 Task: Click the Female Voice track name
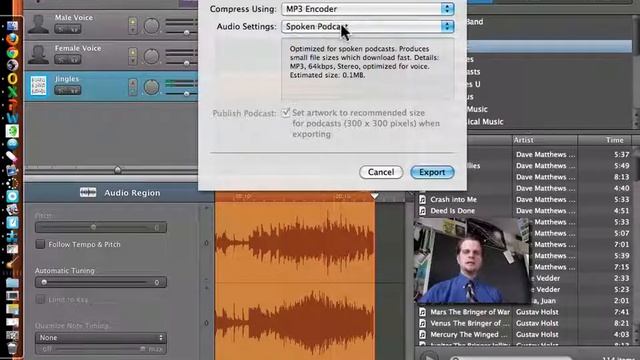tap(78, 48)
